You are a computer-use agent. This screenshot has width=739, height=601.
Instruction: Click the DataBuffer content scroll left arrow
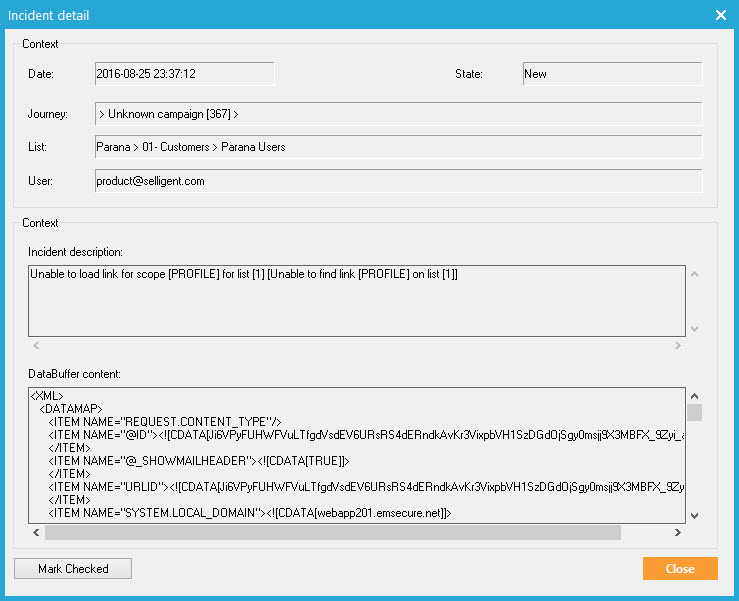click(x=35, y=533)
